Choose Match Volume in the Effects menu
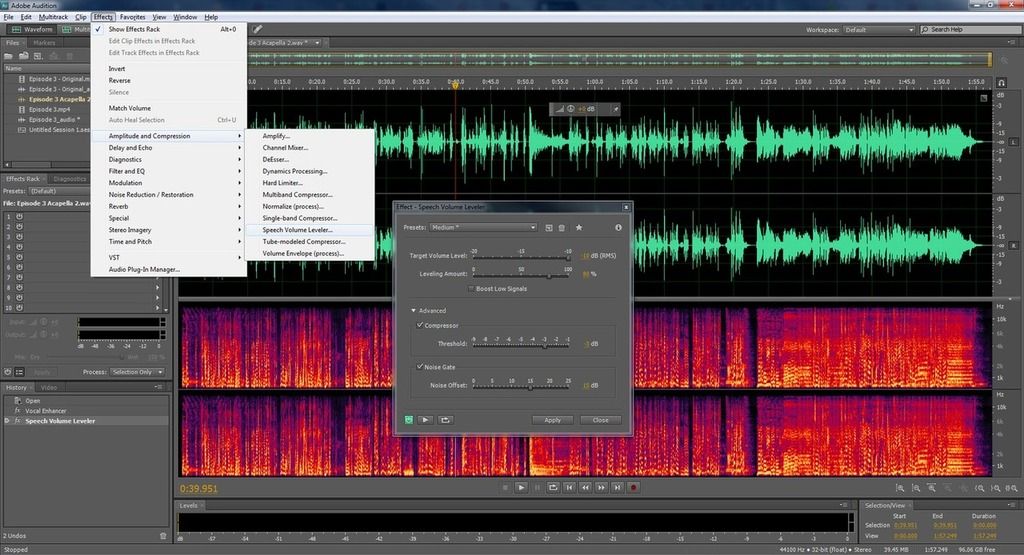 (168, 108)
